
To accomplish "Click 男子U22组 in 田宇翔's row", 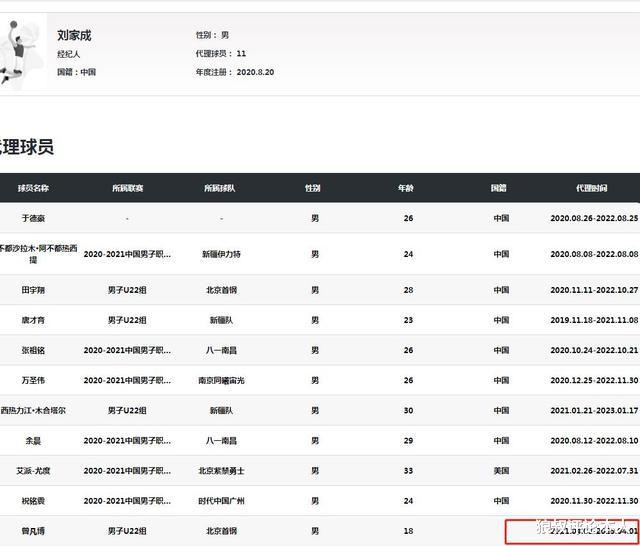I will pyautogui.click(x=127, y=290).
